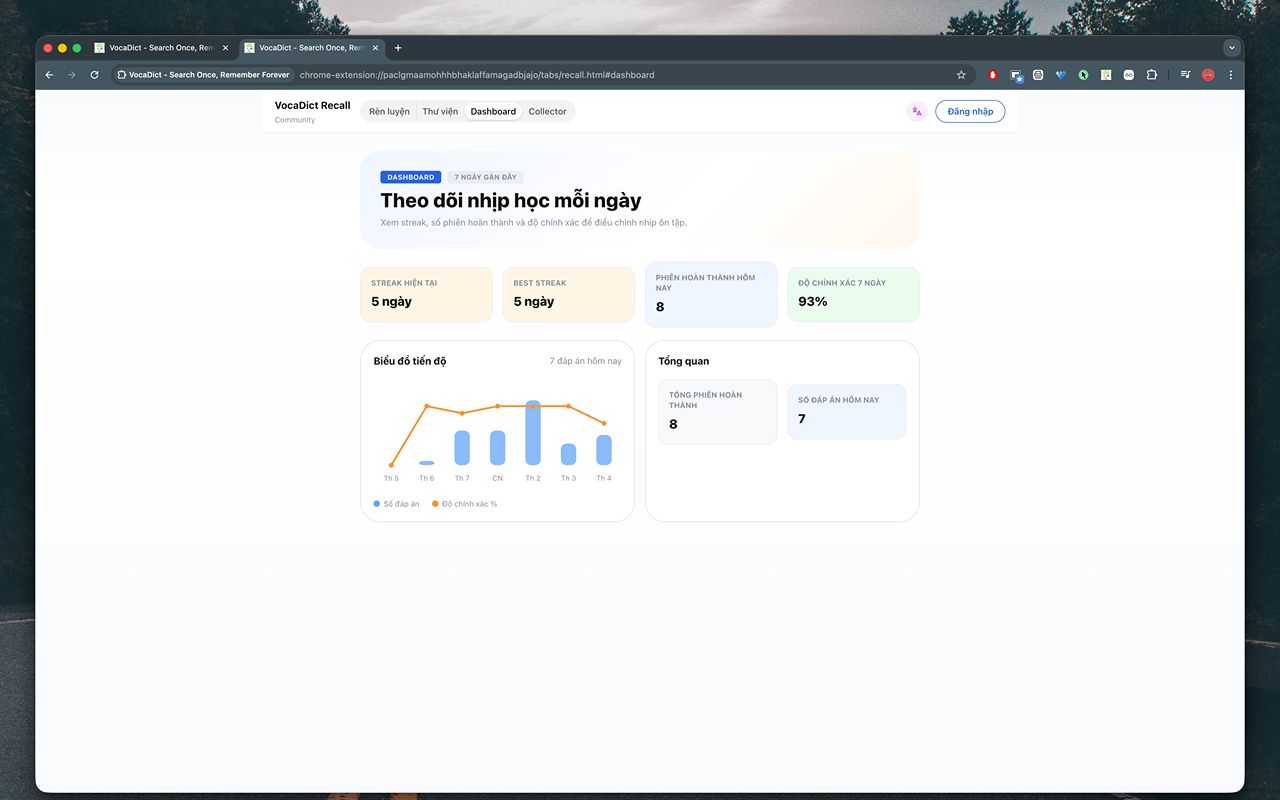Select the Dashboard tab
The height and width of the screenshot is (800, 1280).
pyautogui.click(x=493, y=112)
